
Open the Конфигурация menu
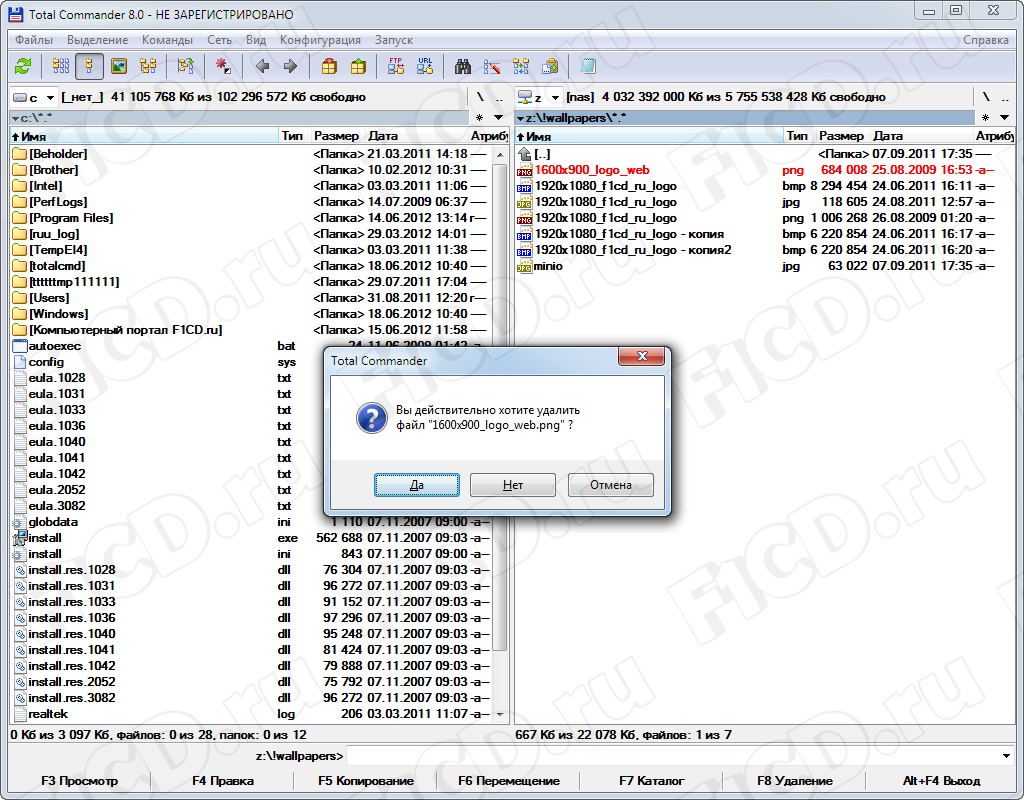pos(320,40)
